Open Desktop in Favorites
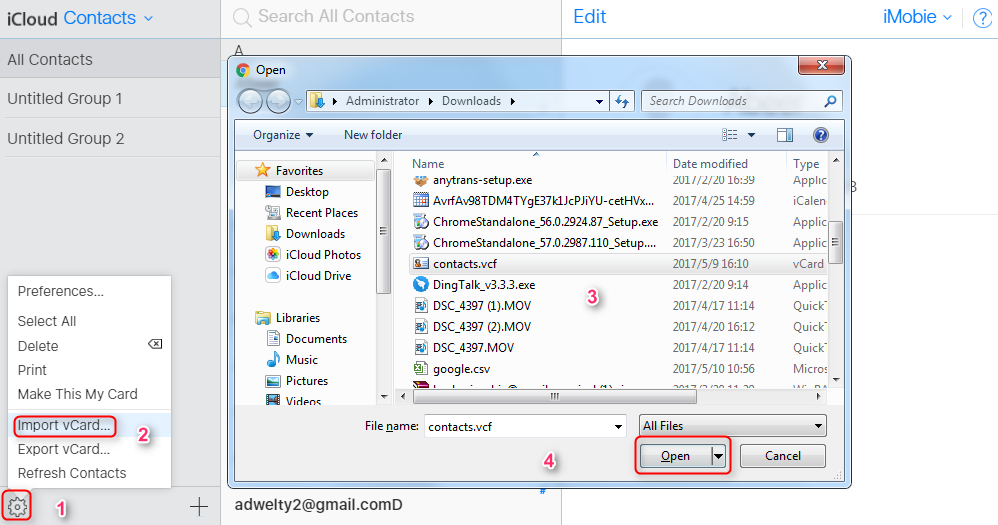 point(307,192)
